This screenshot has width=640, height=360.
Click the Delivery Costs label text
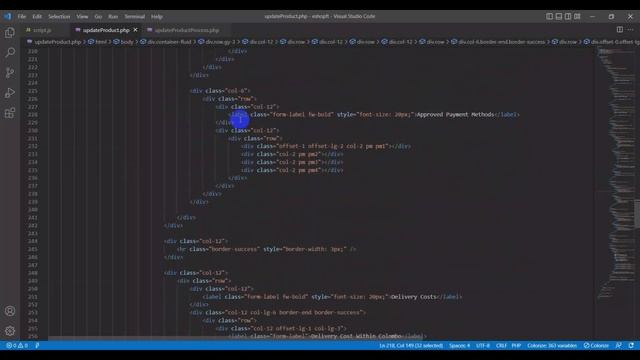[413, 297]
